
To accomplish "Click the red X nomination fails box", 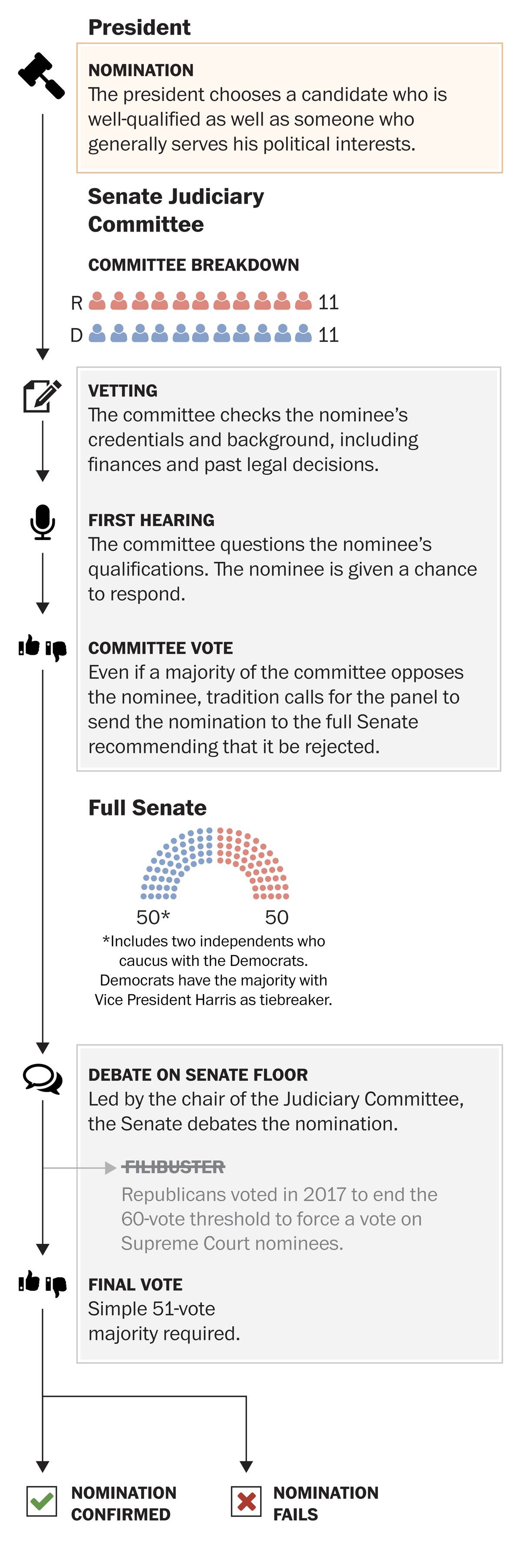I will pos(246,1501).
